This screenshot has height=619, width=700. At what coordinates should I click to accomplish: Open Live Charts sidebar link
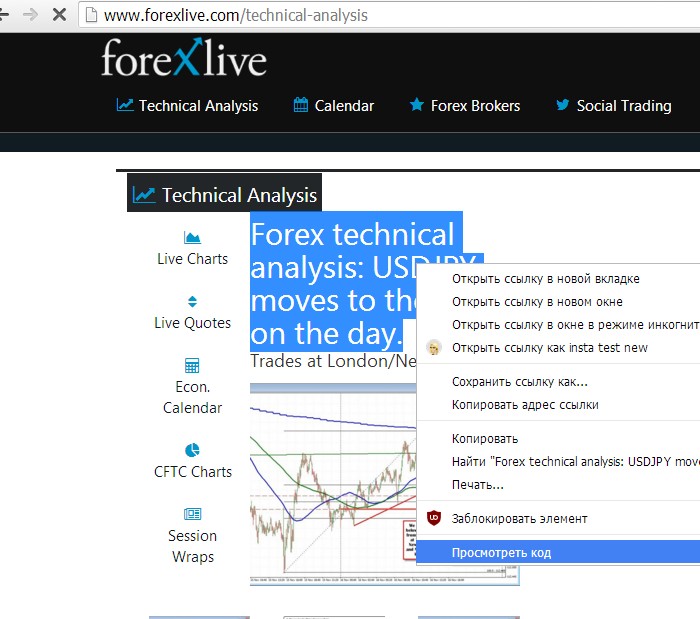coord(192,259)
